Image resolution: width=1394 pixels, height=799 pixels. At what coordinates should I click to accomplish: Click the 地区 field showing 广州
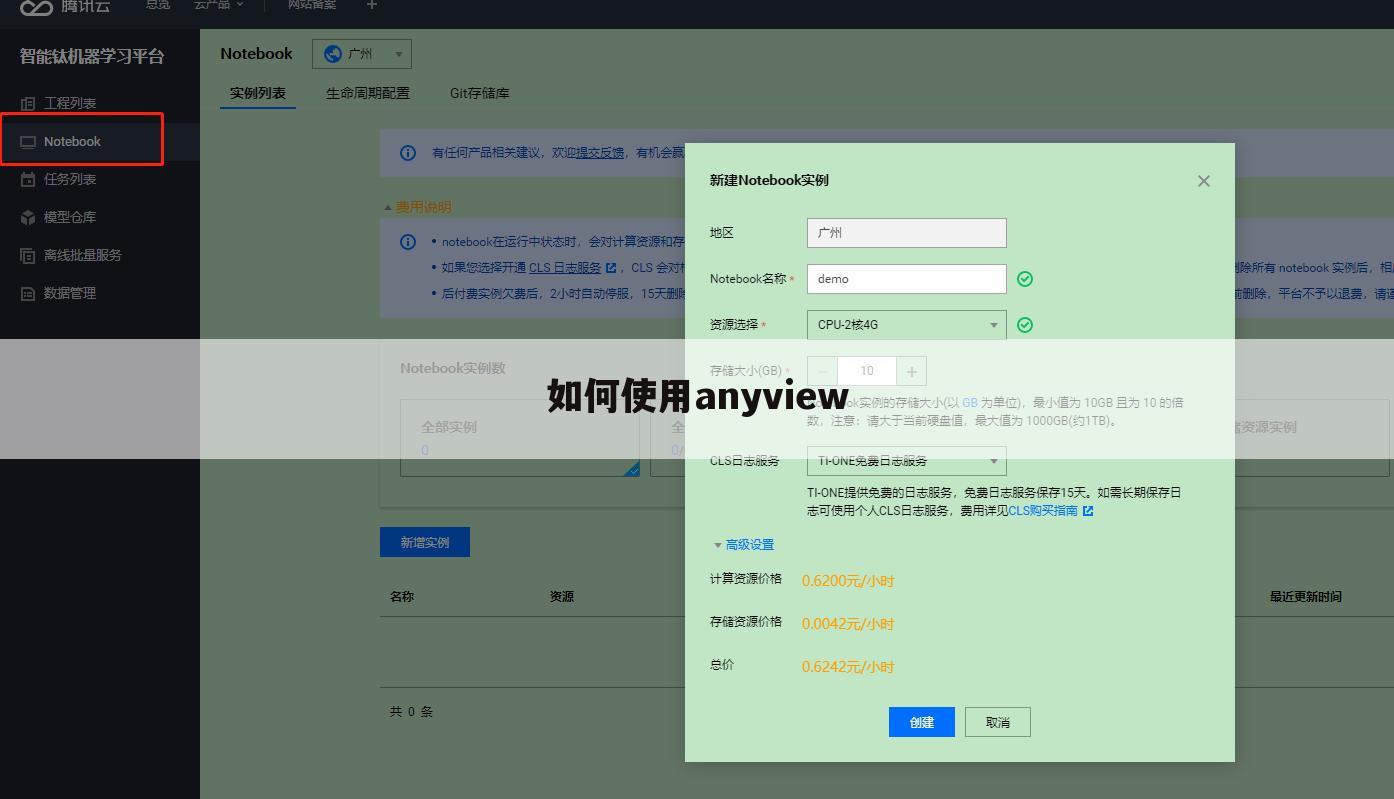pos(907,233)
